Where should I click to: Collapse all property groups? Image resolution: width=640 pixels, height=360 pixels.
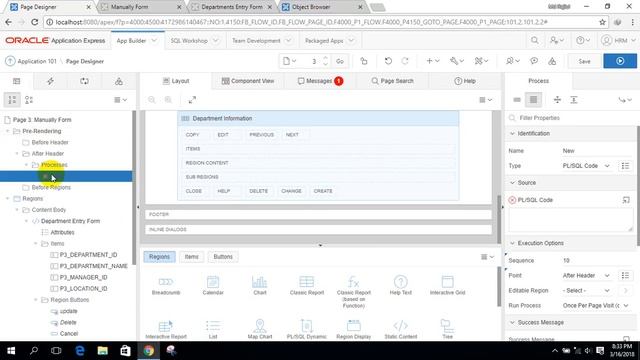click(557, 100)
